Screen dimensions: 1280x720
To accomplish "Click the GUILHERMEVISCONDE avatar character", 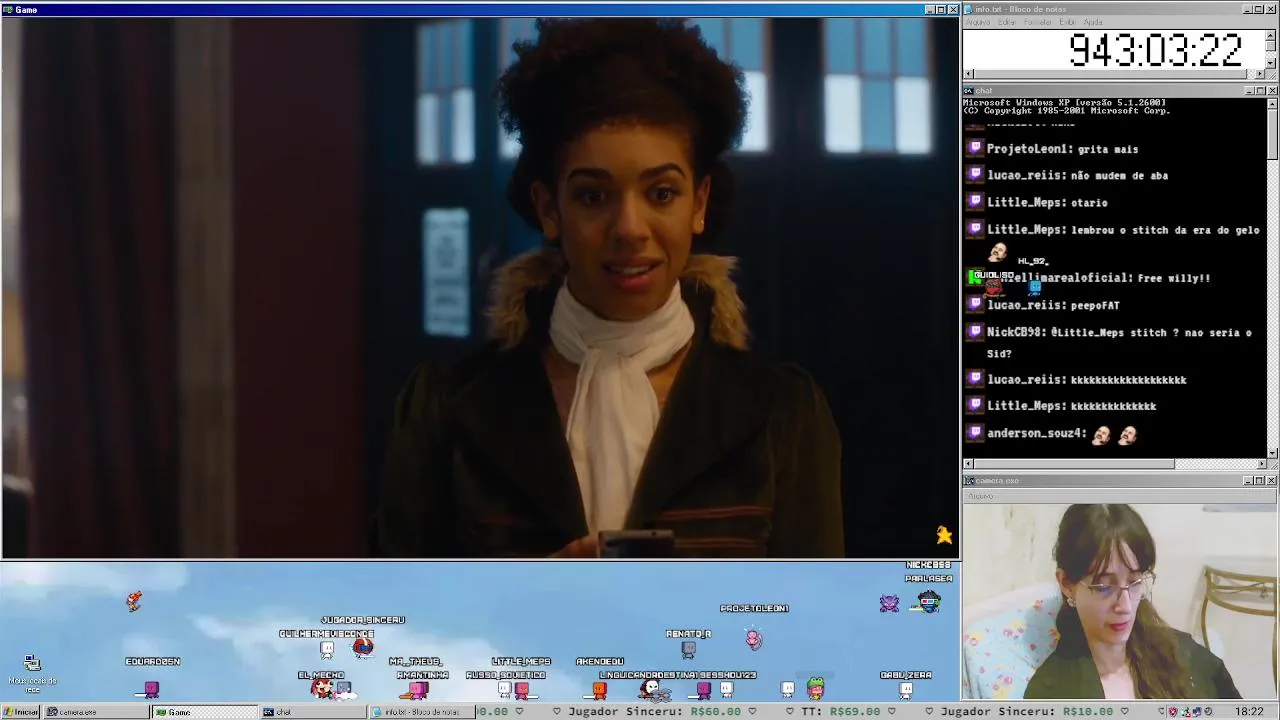I will (327, 650).
